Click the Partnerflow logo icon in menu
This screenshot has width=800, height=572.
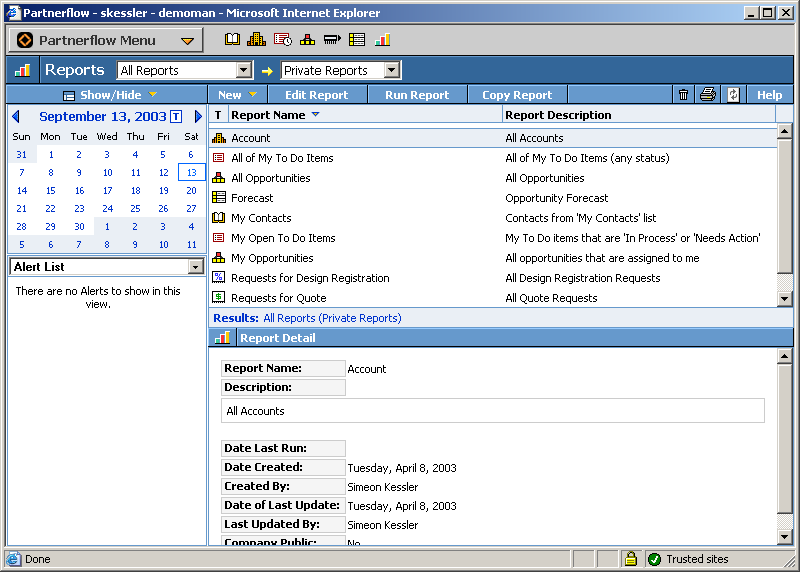25,40
